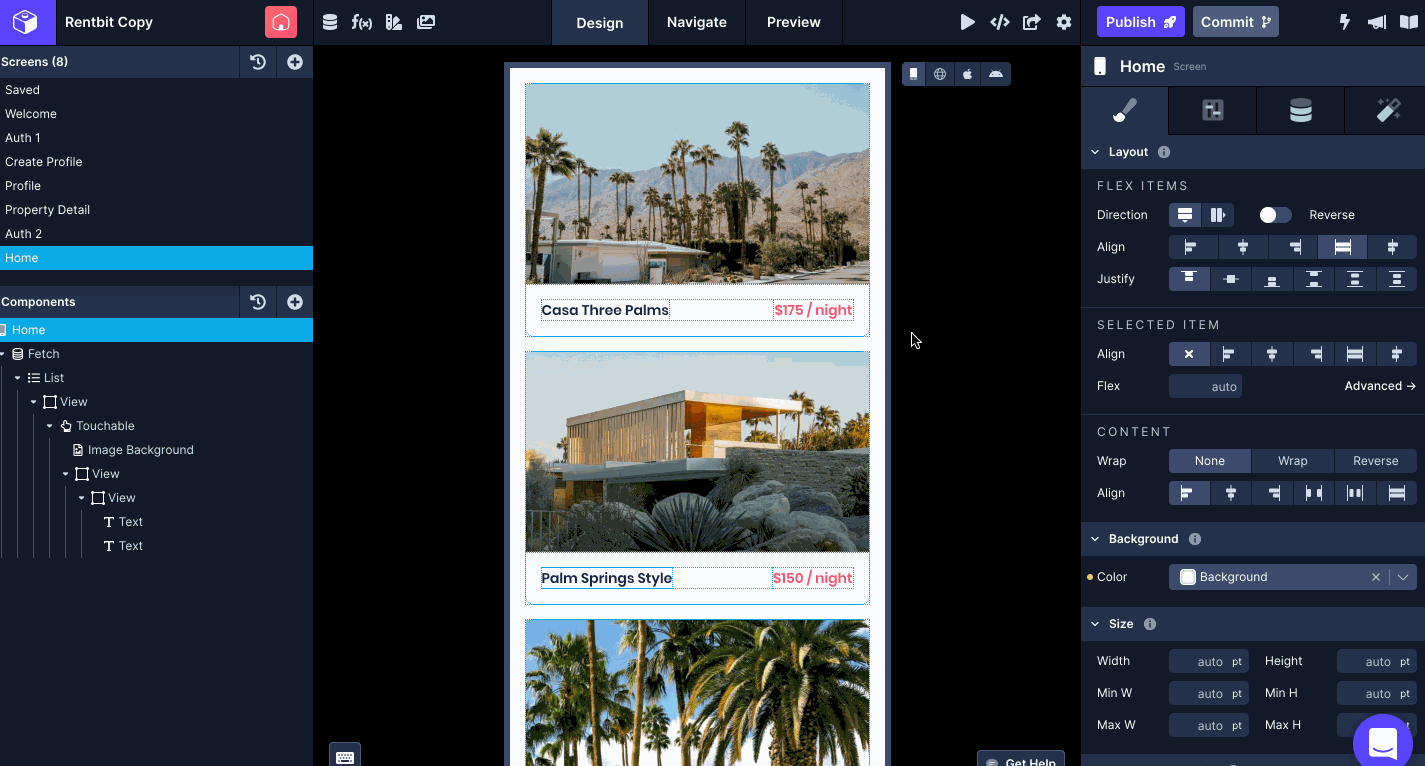The height and width of the screenshot is (766, 1425).
Task: Open the database icon in top toolbar
Action: 330,22
